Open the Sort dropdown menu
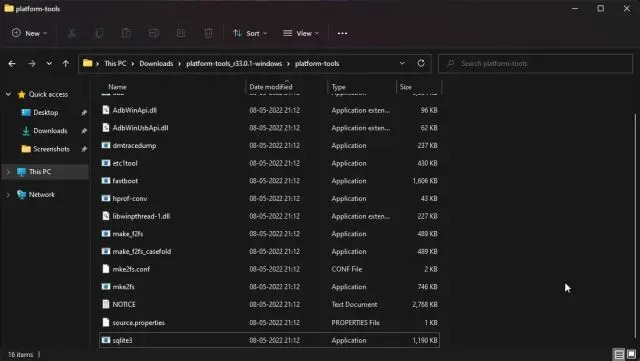This screenshot has width=640, height=361. coord(249,33)
